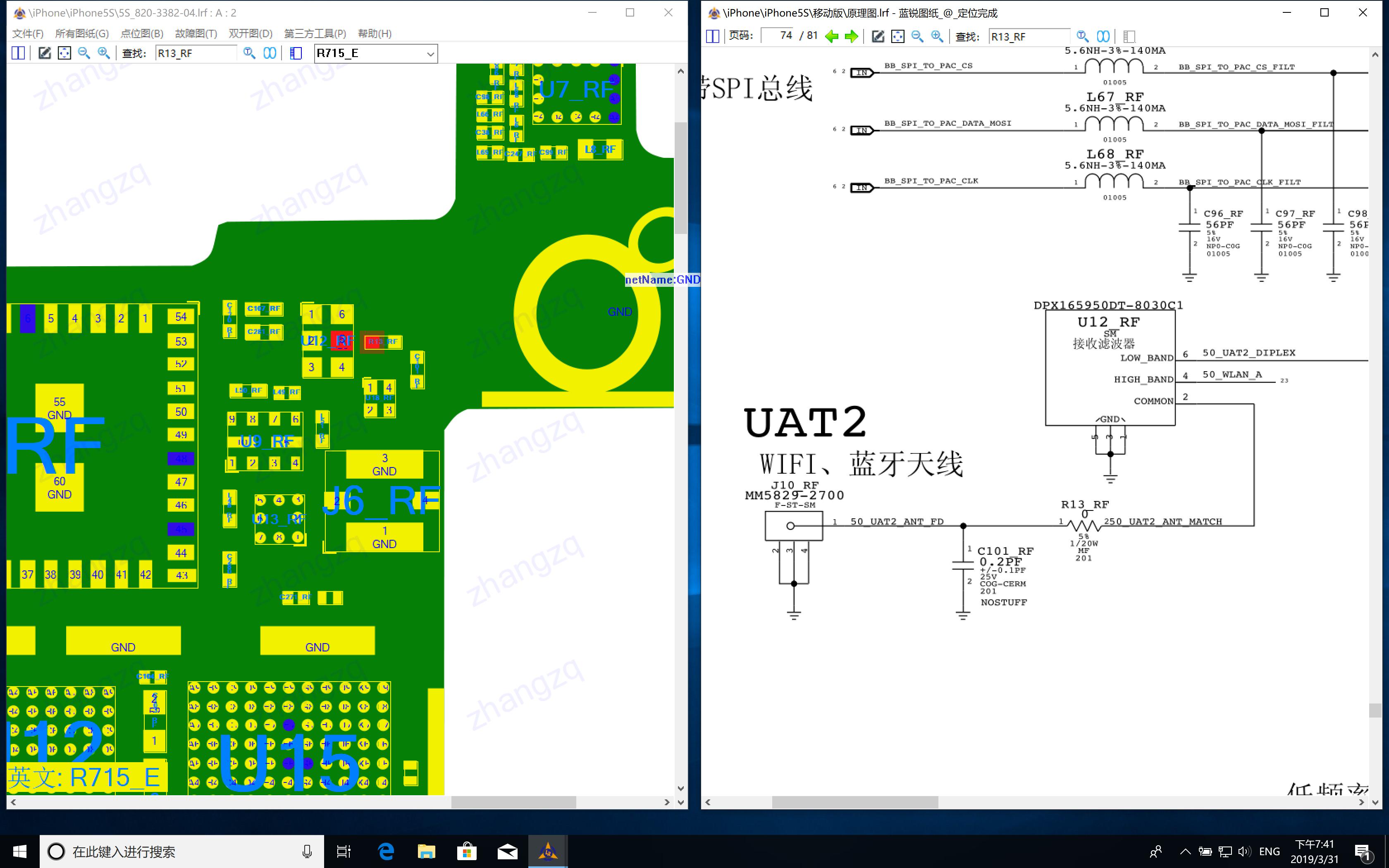This screenshot has height=868, width=1389.
Task: Launch Microsoft Edge from the taskbar
Action: click(386, 851)
